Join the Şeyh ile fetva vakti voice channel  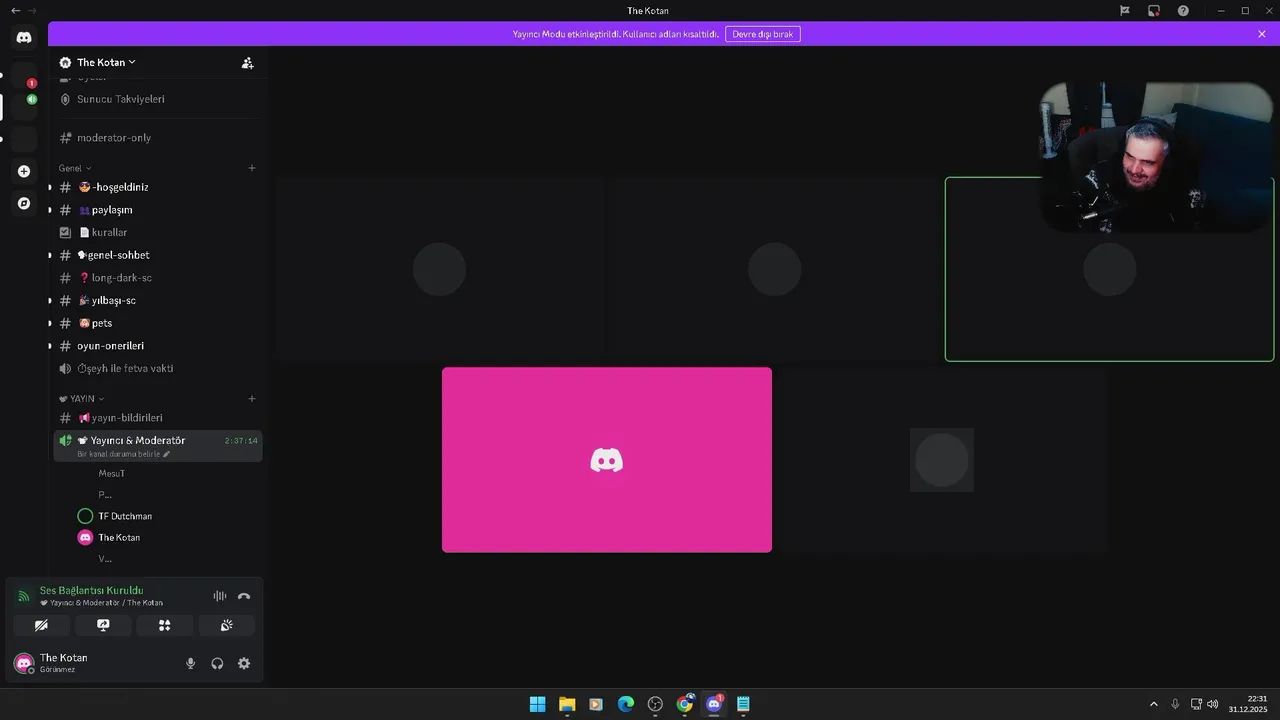158,368
